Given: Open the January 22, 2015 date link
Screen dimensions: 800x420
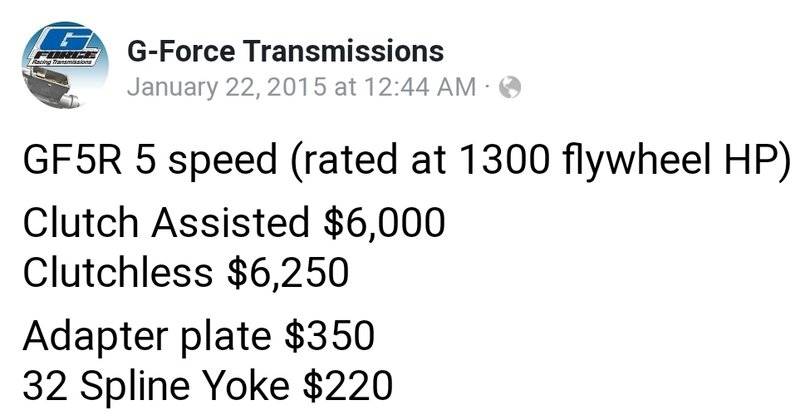Looking at the screenshot, I should point(226,87).
